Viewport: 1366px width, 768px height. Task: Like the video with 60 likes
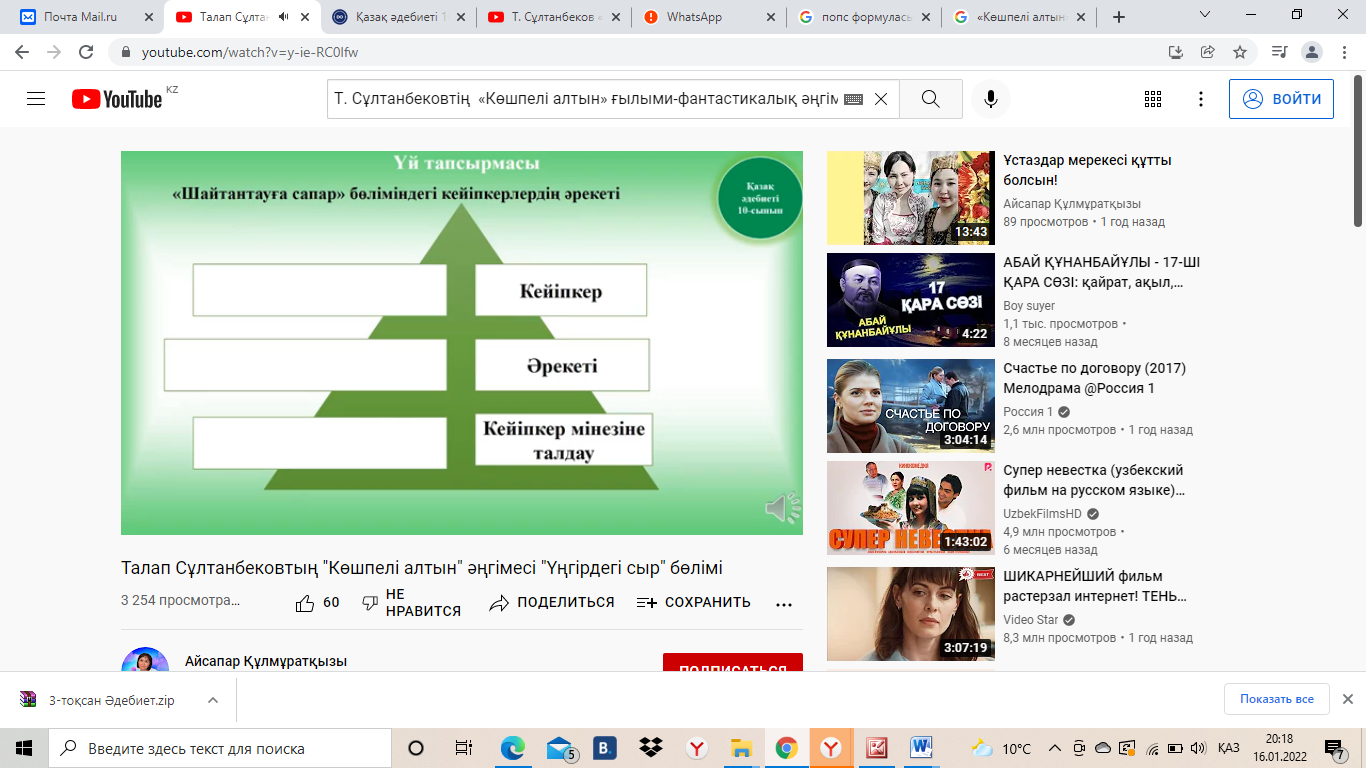click(x=317, y=603)
